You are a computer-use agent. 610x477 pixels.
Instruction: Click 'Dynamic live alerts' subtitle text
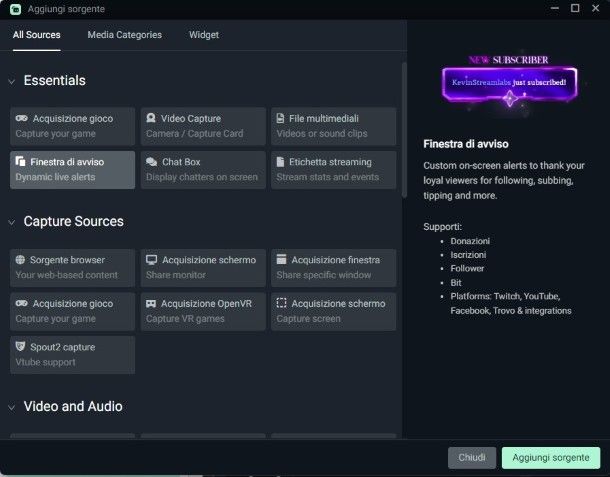(x=55, y=177)
